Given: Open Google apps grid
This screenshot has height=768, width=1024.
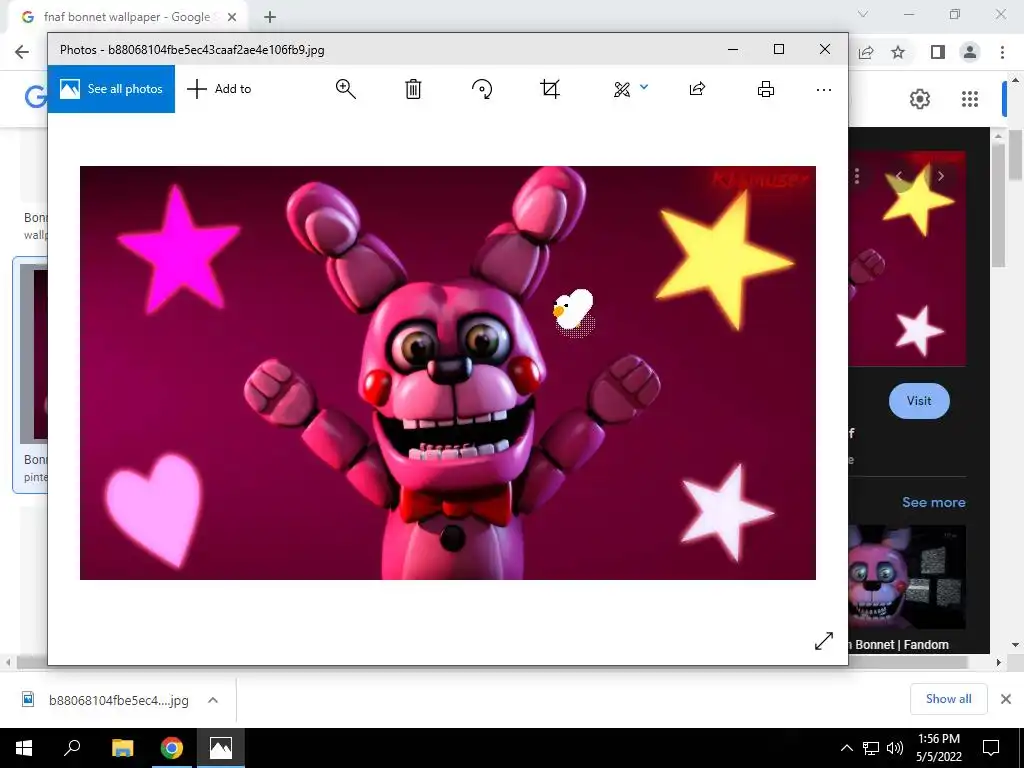Looking at the screenshot, I should click(970, 99).
